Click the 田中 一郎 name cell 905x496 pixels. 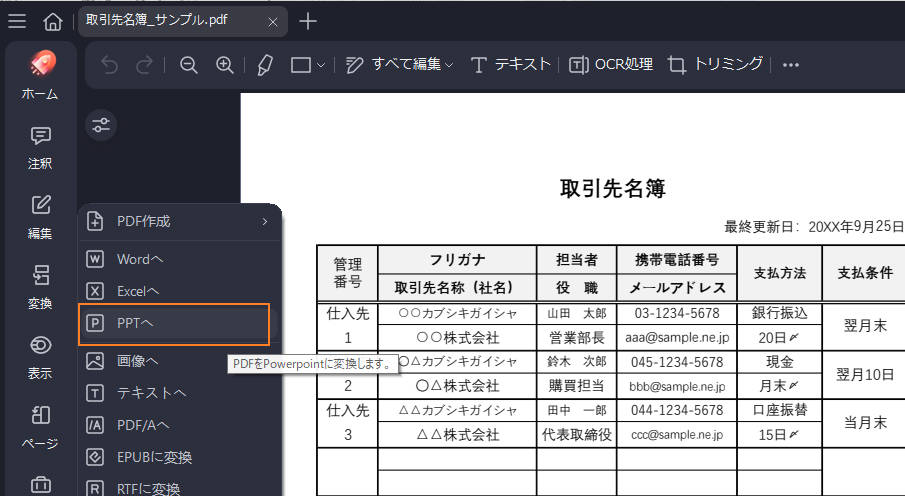577,411
